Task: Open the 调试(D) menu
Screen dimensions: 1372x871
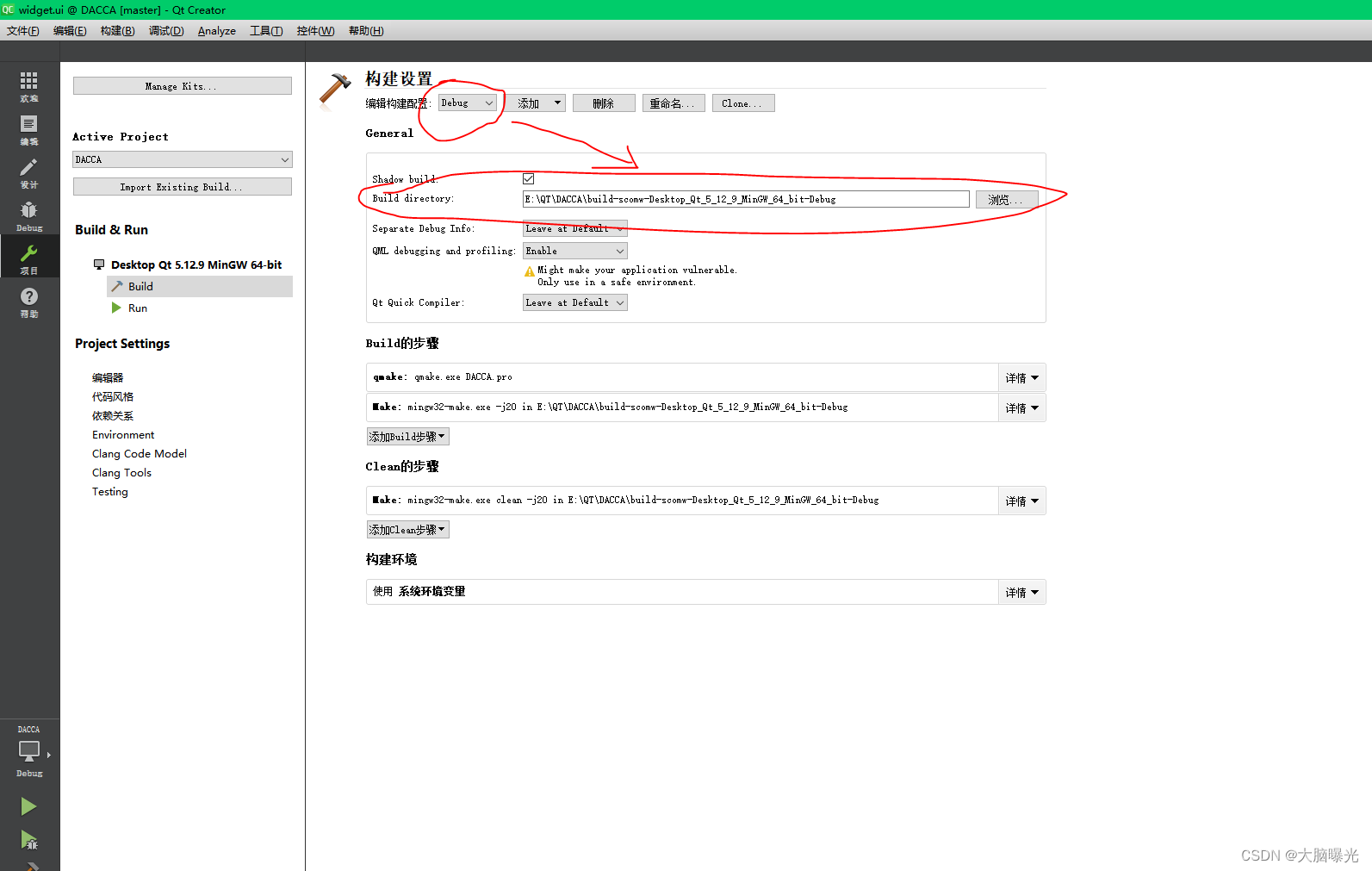Action: pyautogui.click(x=166, y=31)
